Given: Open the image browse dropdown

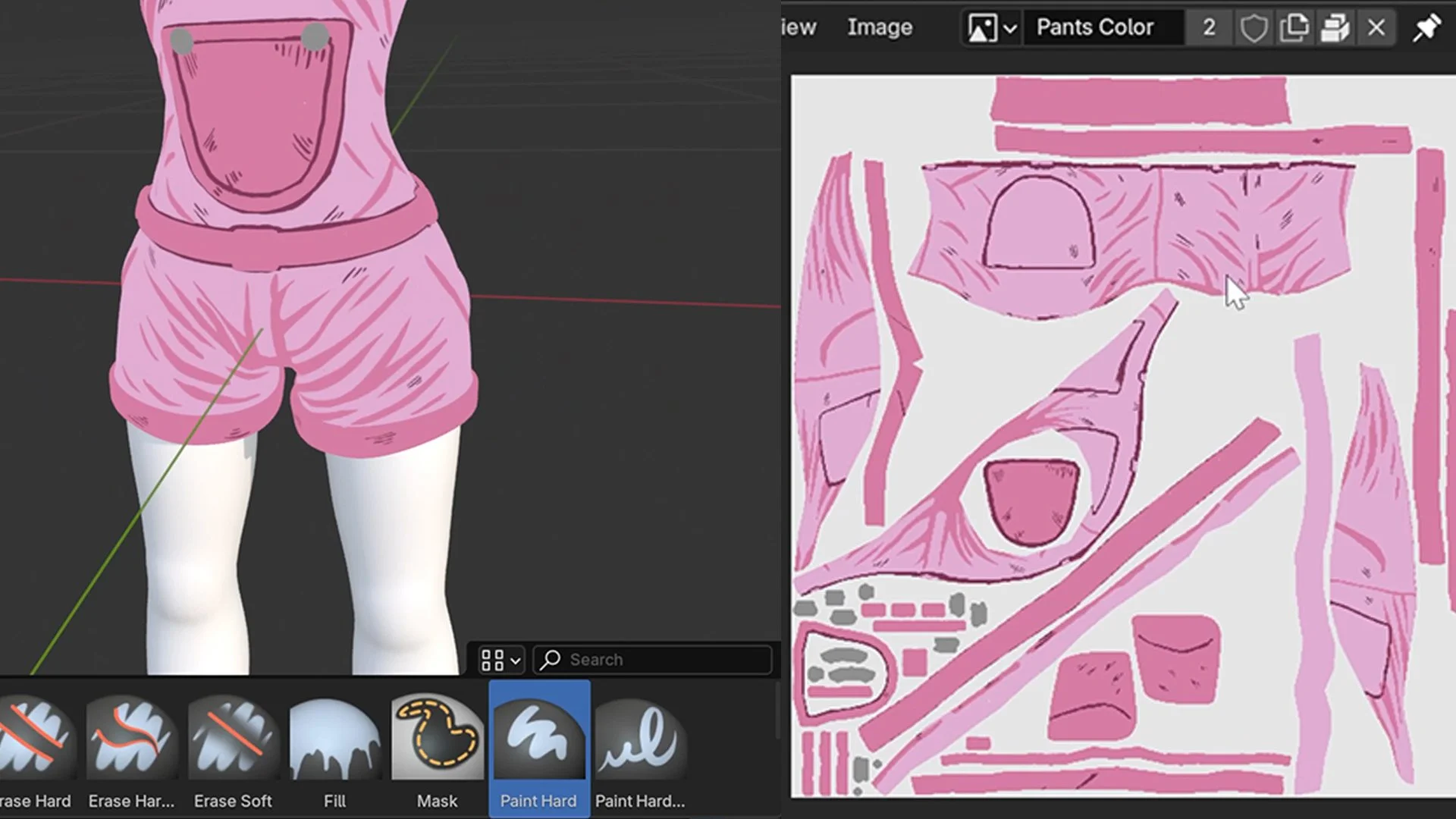Looking at the screenshot, I should click(991, 28).
